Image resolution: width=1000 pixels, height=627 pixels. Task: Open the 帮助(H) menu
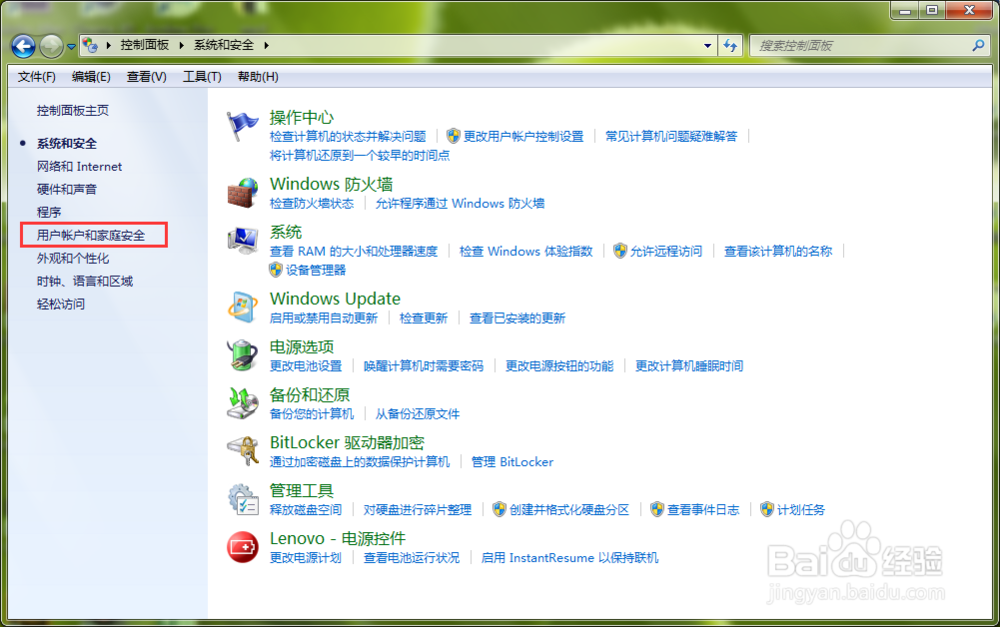(x=258, y=77)
